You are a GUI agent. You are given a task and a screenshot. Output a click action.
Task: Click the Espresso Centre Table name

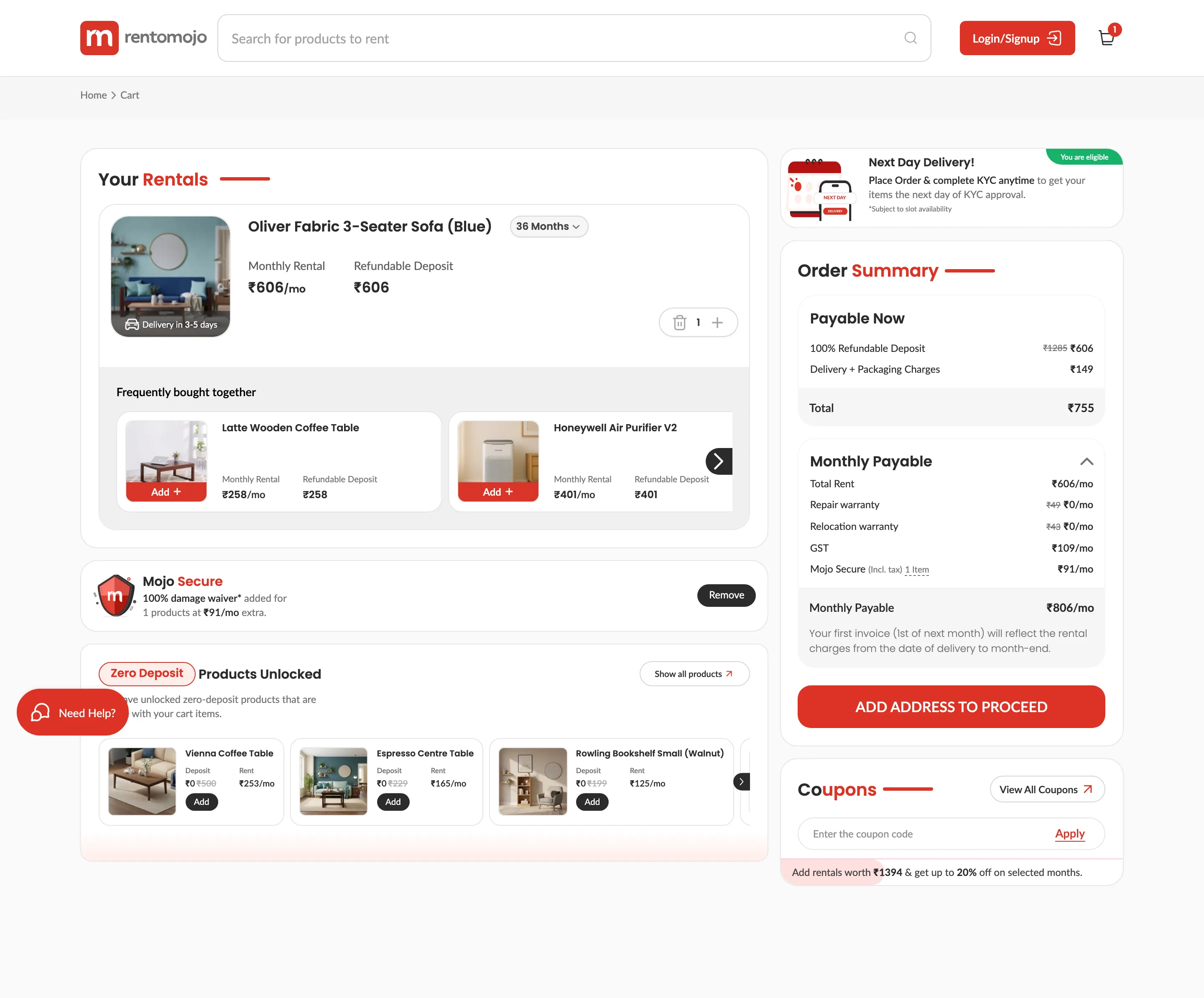click(x=425, y=753)
